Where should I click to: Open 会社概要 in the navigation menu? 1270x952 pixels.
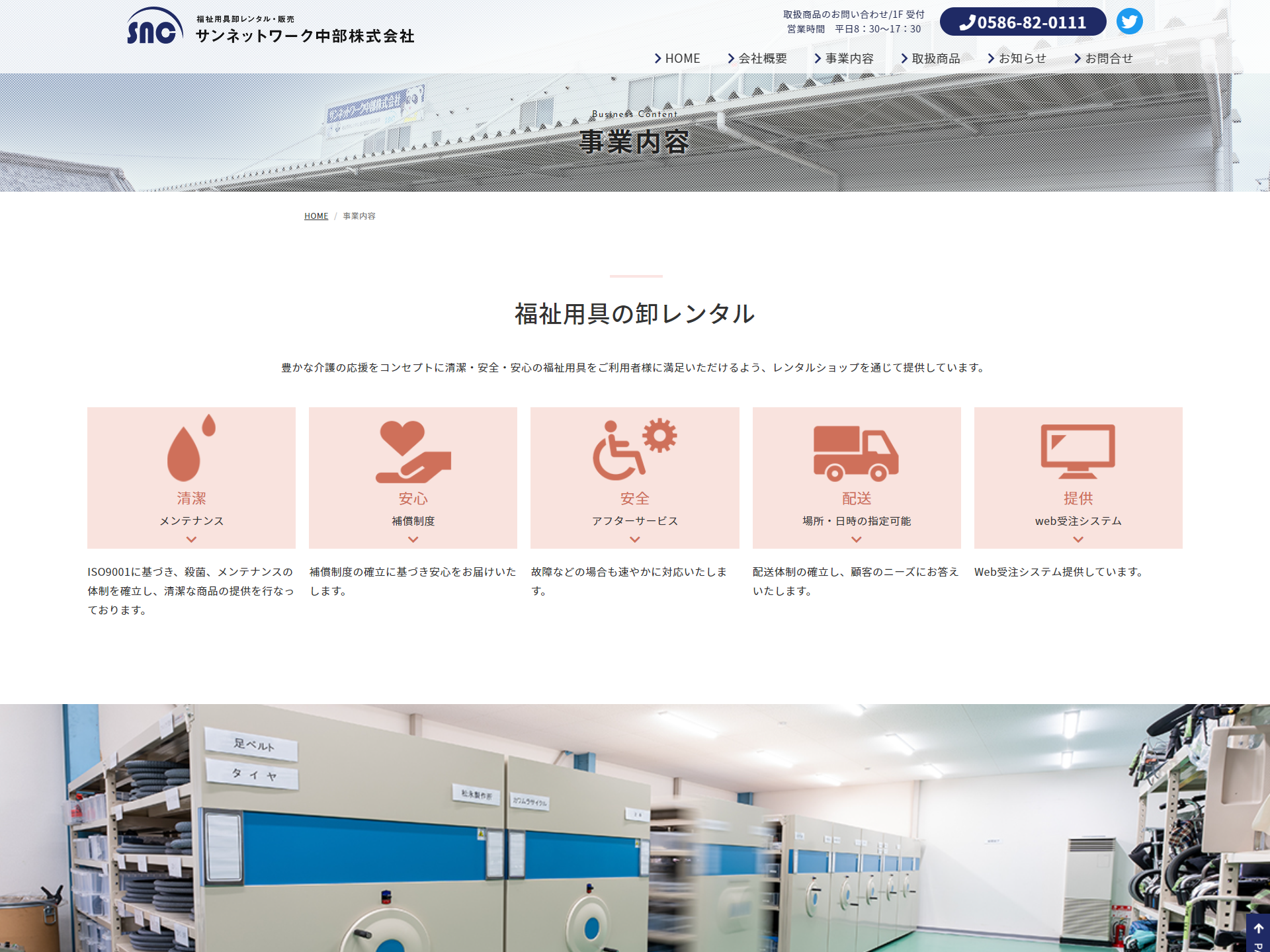pyautogui.click(x=757, y=58)
